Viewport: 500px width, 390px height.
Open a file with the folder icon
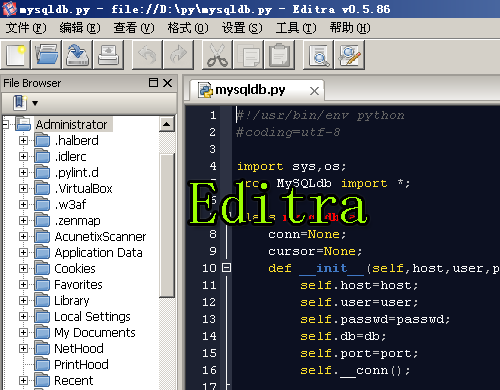click(x=46, y=55)
